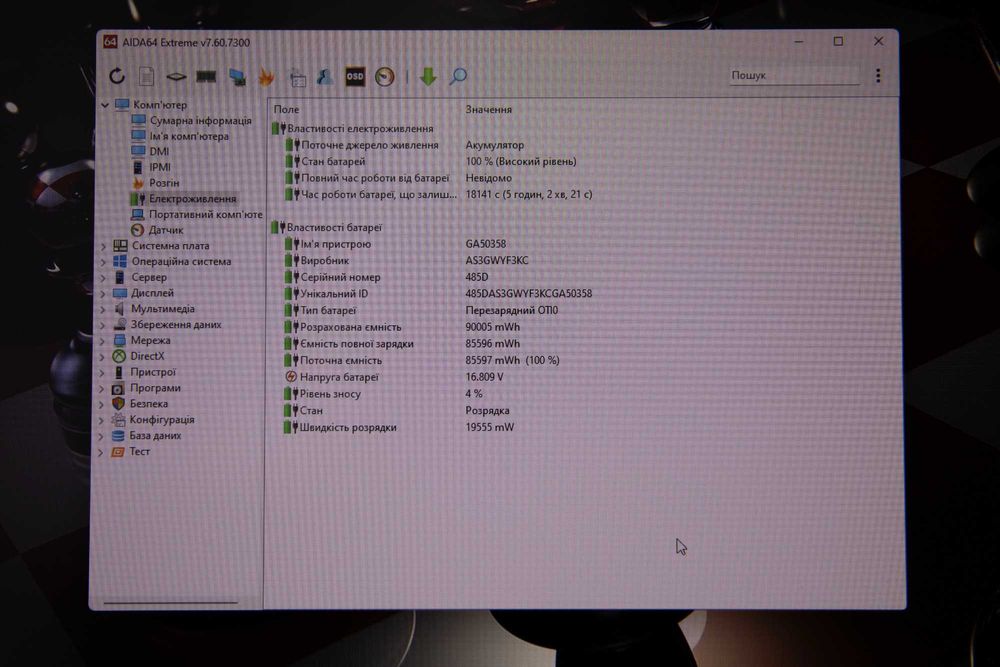Click the motherboard chip toolbar icon
The width and height of the screenshot is (1000, 667).
pyautogui.click(x=176, y=77)
